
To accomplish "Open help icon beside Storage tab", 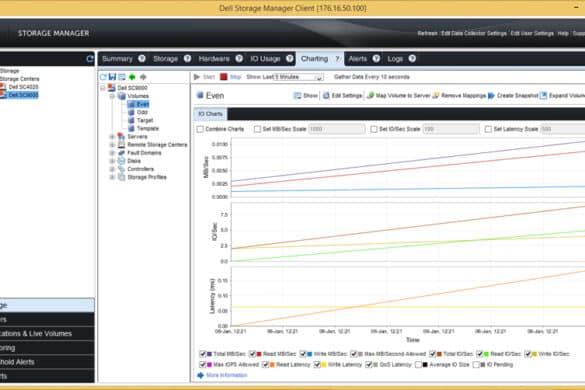I will pos(187,58).
